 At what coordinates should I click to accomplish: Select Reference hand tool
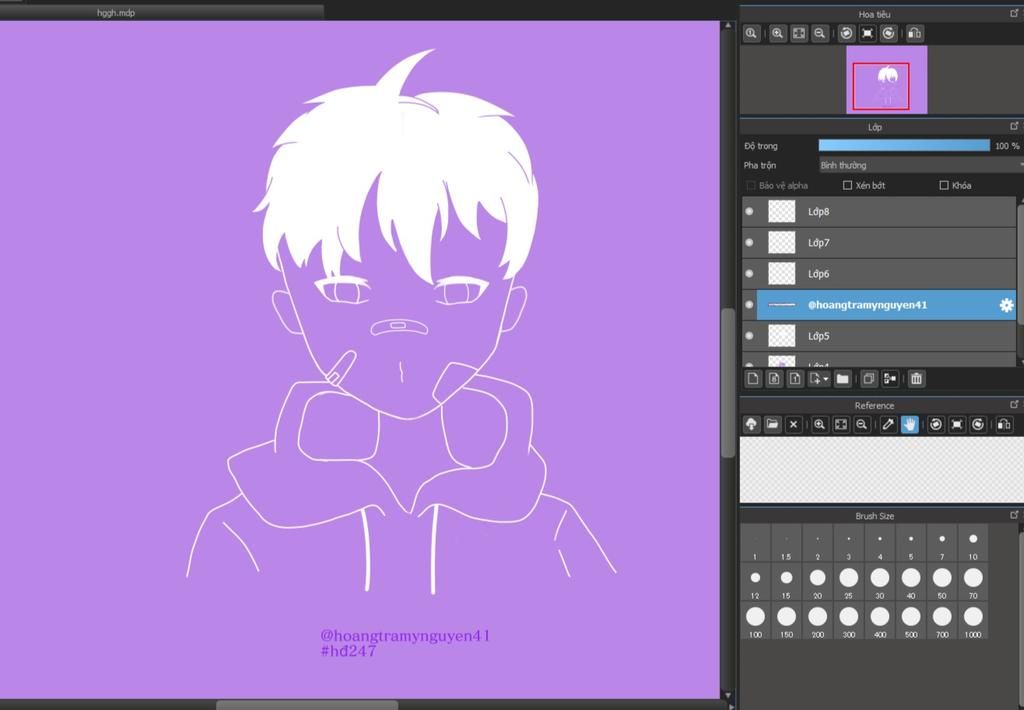pyautogui.click(x=909, y=425)
